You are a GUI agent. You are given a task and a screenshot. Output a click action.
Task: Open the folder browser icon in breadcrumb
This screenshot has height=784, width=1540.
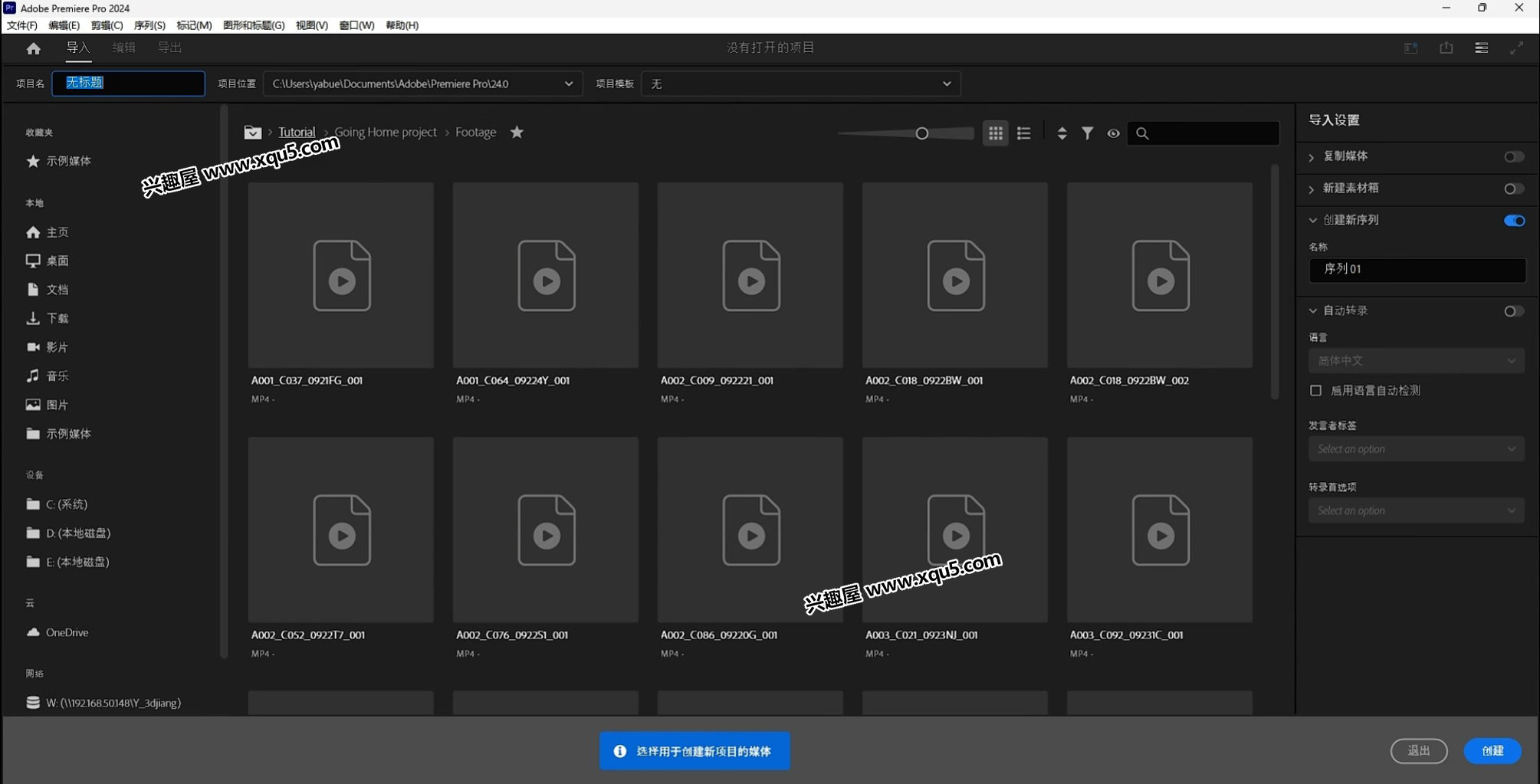[x=252, y=133]
